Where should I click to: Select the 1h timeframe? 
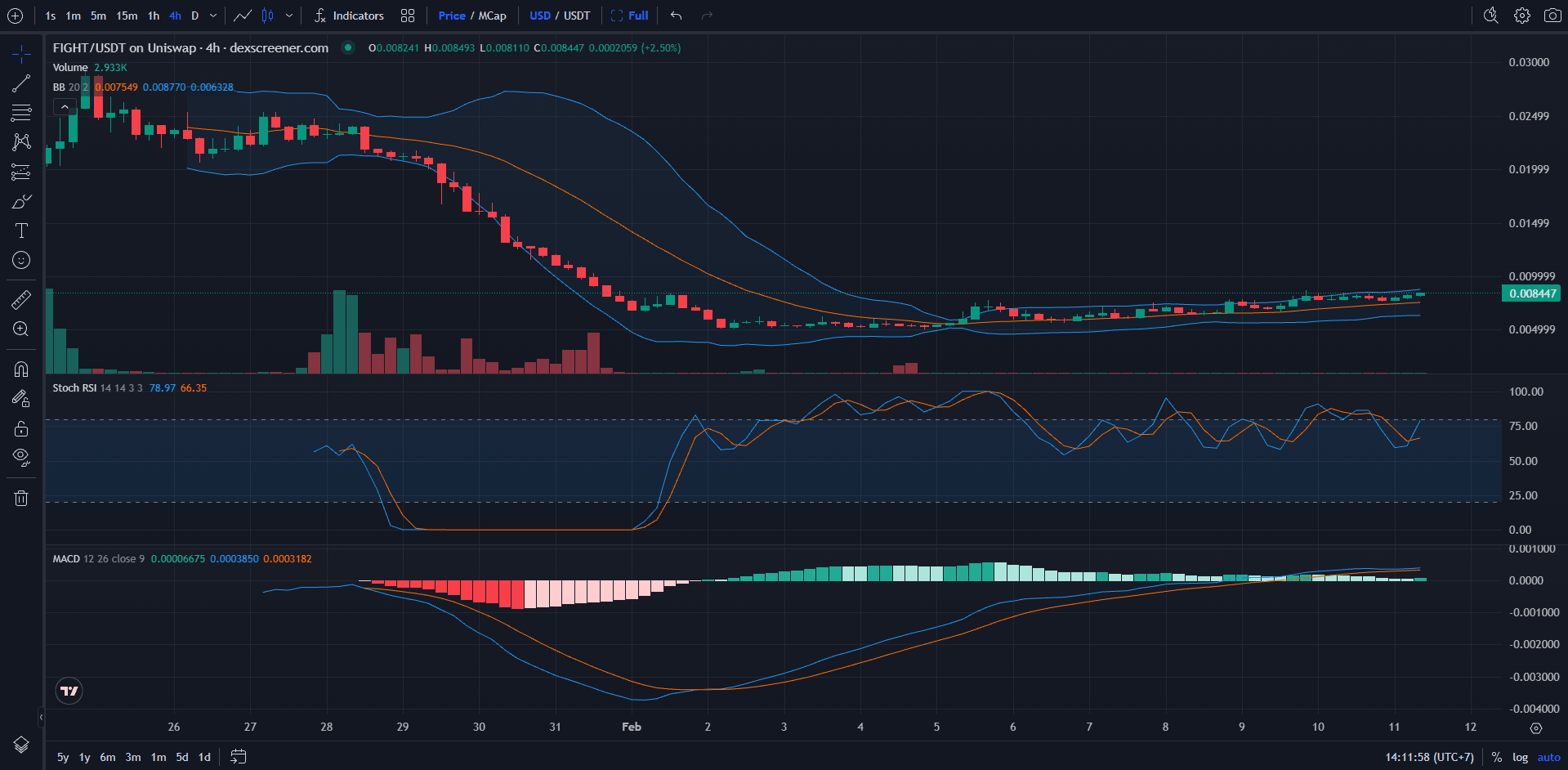[x=152, y=15]
